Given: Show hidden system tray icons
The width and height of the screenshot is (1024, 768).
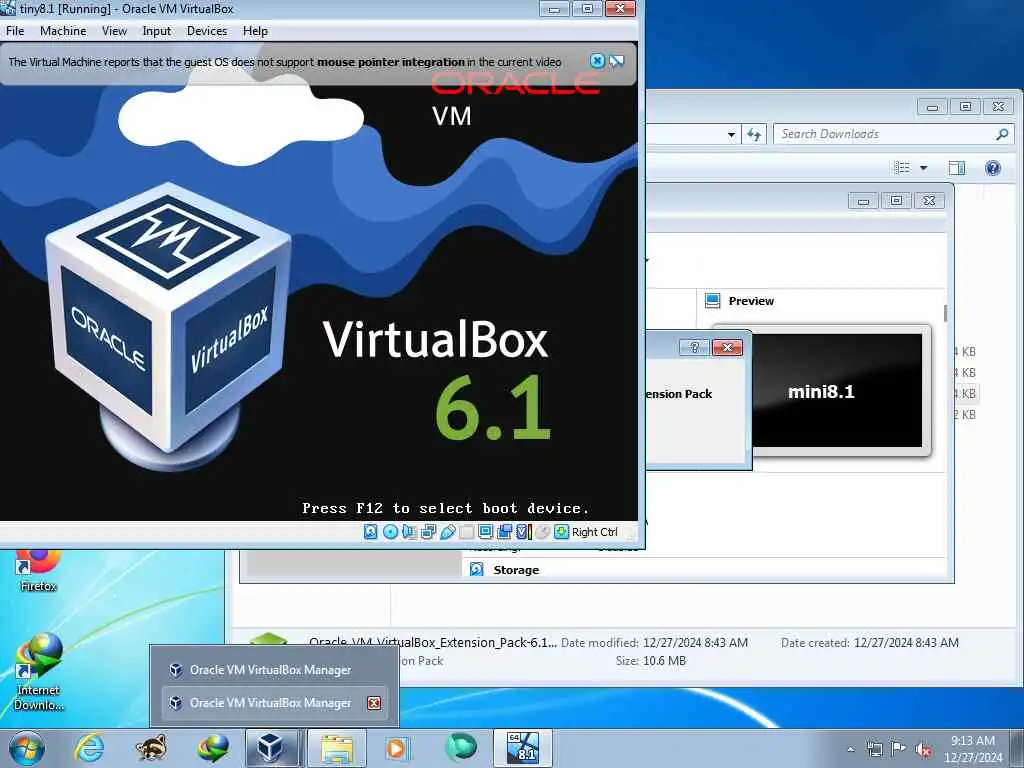Looking at the screenshot, I should pyautogui.click(x=850, y=750).
